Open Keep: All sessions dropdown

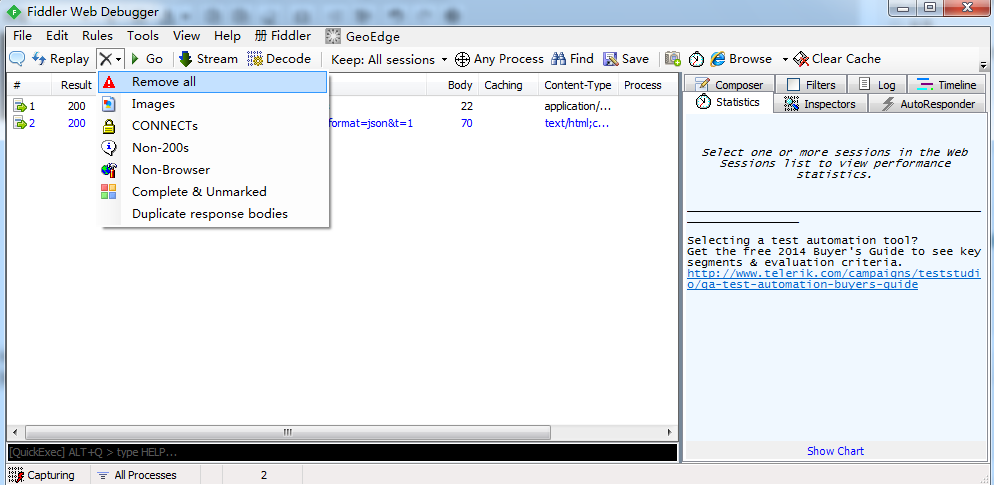coord(389,60)
